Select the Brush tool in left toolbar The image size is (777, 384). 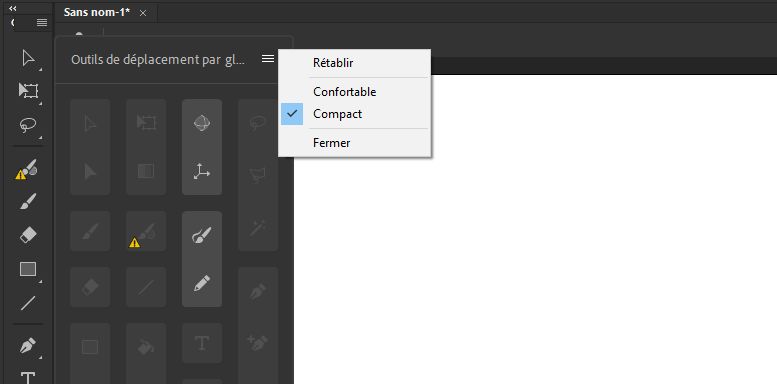click(x=28, y=202)
